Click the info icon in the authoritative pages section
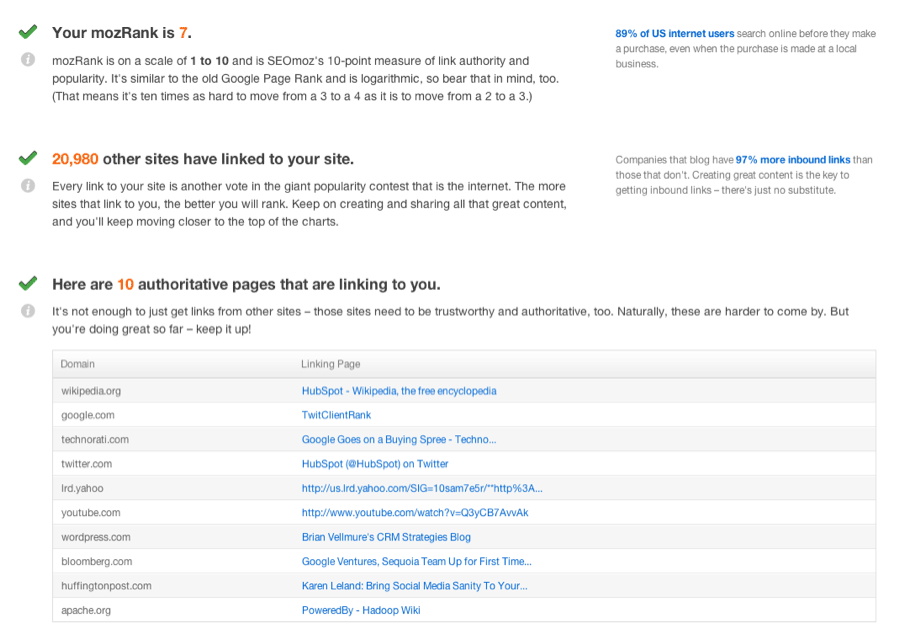The width and height of the screenshot is (900, 641). point(27,311)
